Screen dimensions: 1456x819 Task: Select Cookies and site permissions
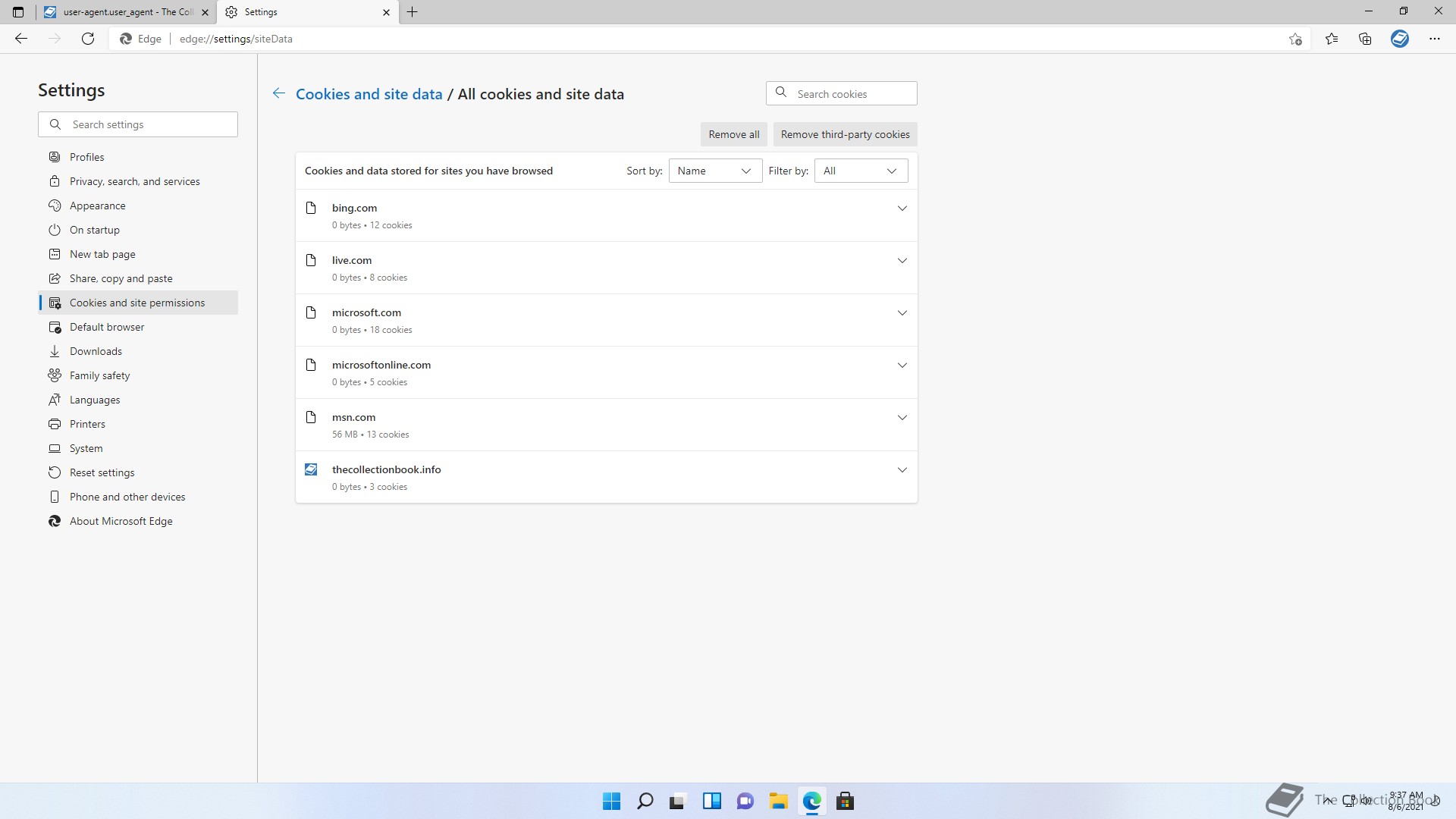pyautogui.click(x=138, y=303)
